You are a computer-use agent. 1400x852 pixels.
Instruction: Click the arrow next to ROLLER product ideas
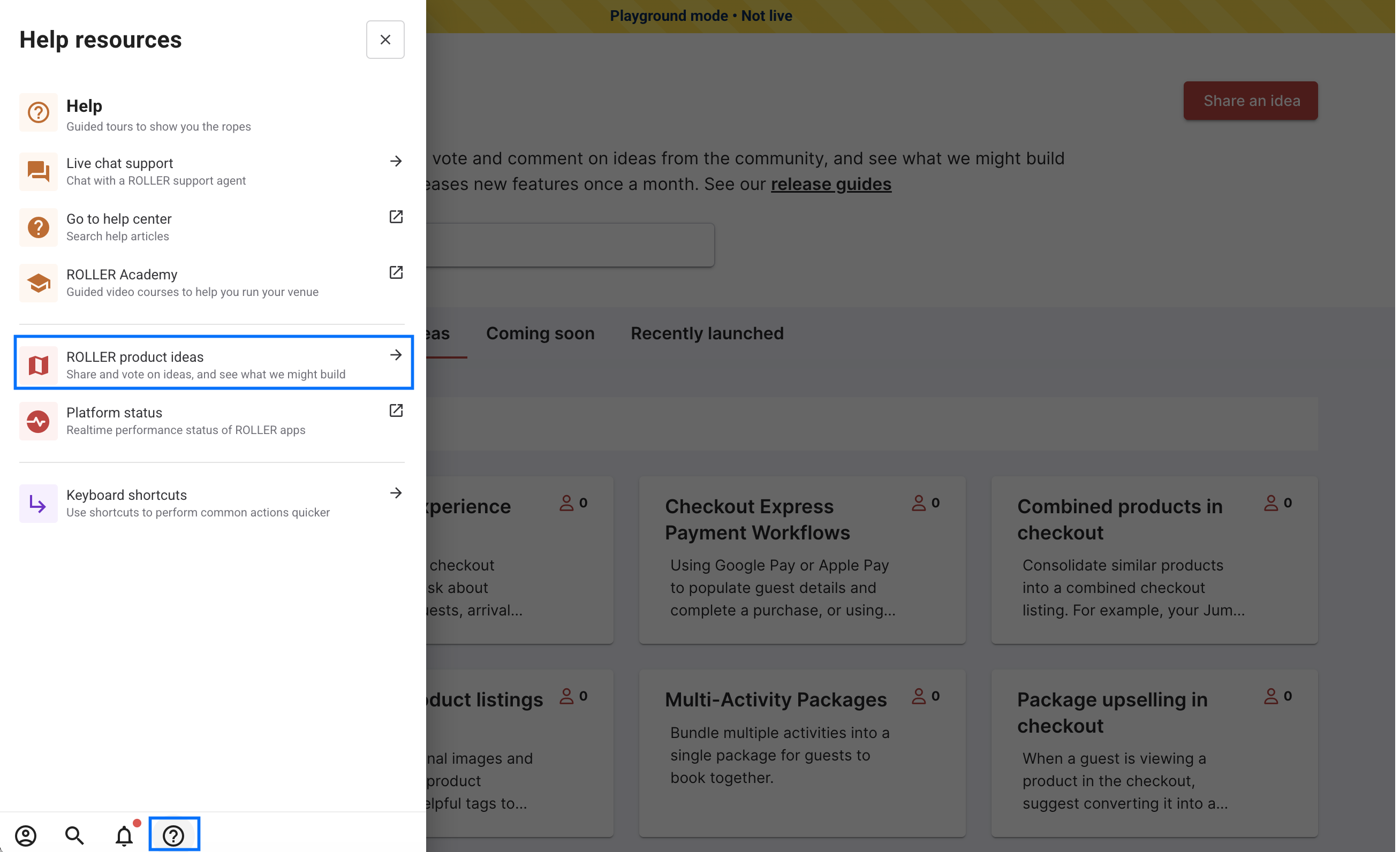click(x=396, y=355)
